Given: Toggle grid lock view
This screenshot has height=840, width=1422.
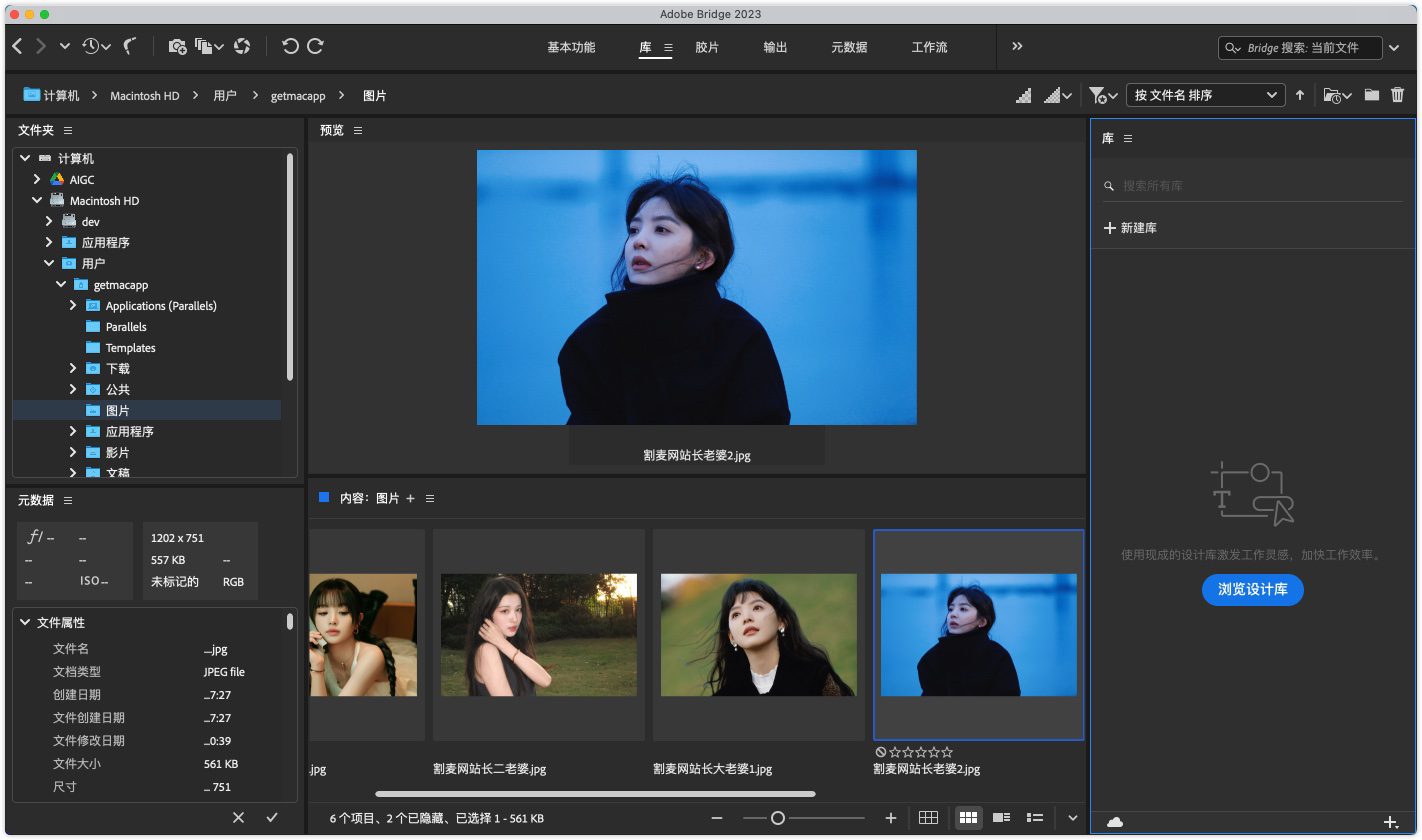Looking at the screenshot, I should click(928, 818).
